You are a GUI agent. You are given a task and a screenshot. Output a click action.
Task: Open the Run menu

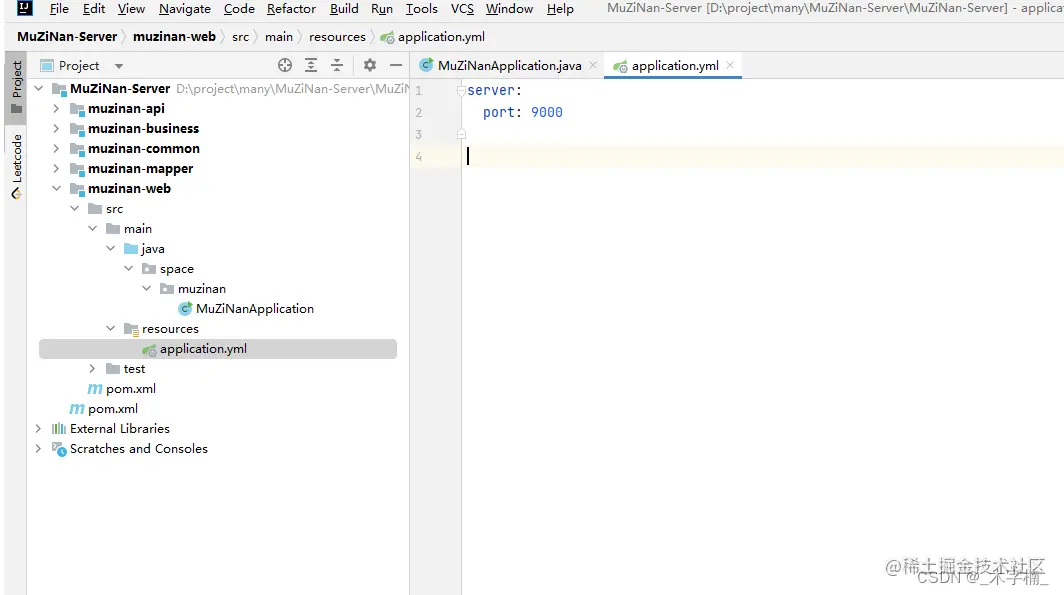pos(381,9)
